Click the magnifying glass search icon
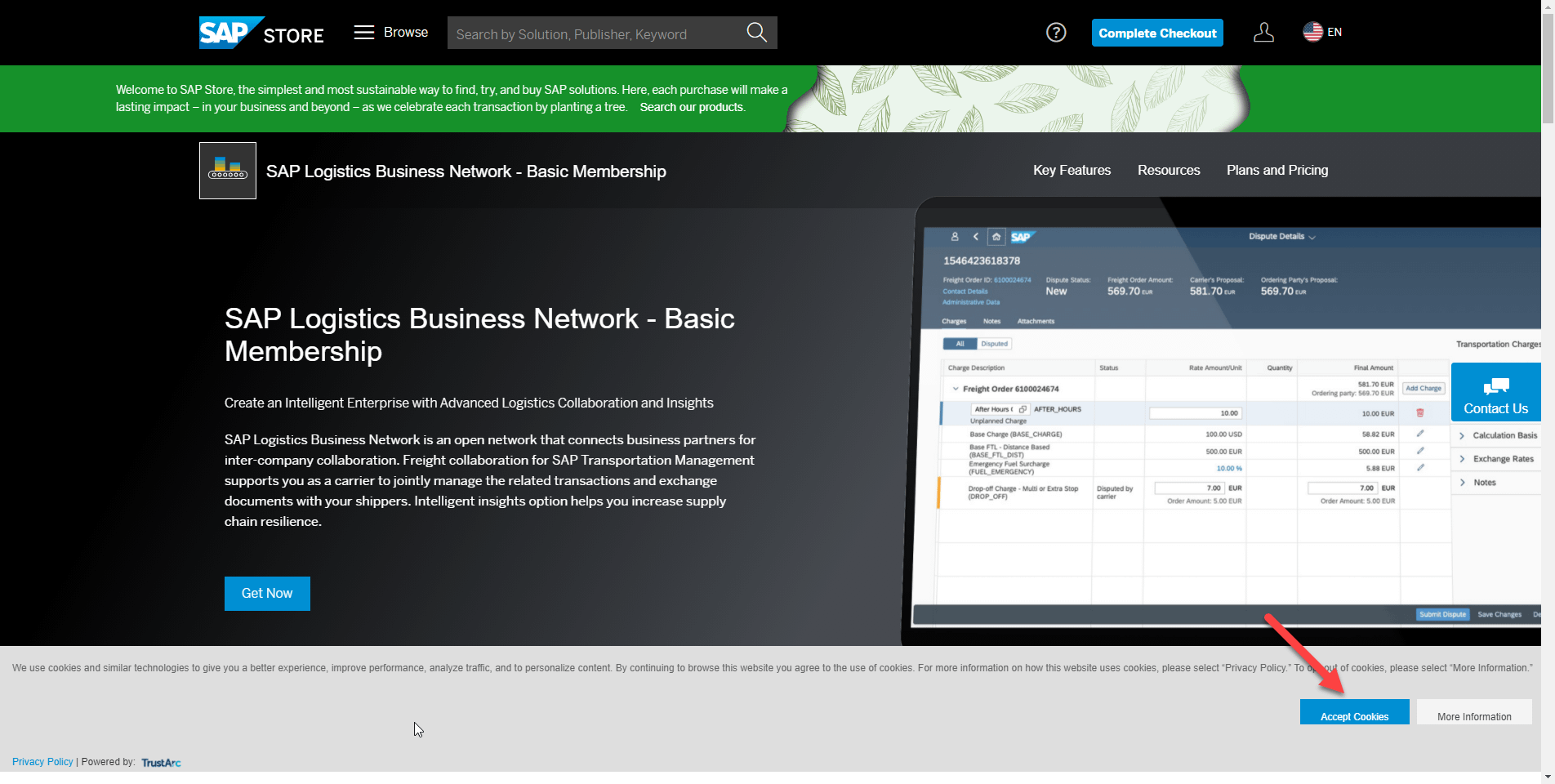The width and height of the screenshot is (1555, 784). pos(757,33)
